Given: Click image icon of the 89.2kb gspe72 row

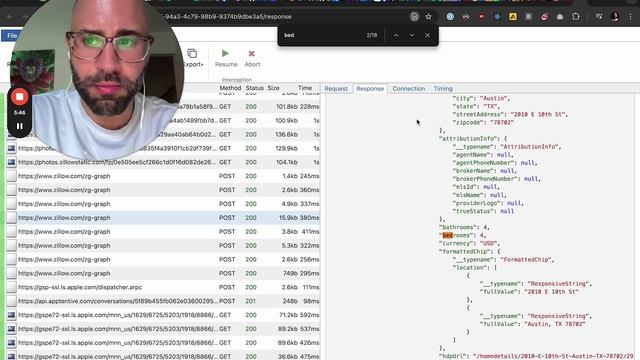Looking at the screenshot, I should pos(11,329).
